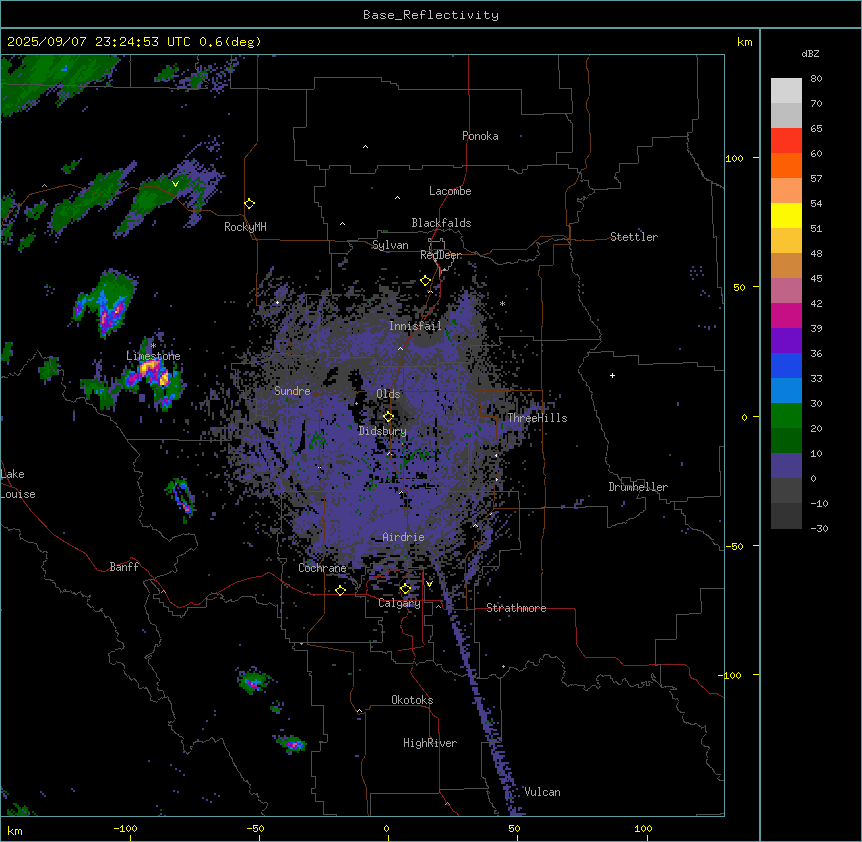Click the yellow v marker in the green echo northwest of RockyMH
This screenshot has width=862, height=842.
pyautogui.click(x=175, y=184)
